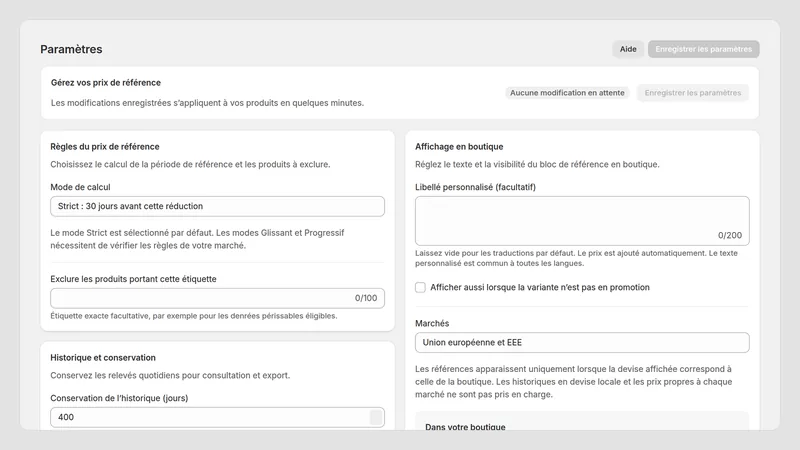Click the Exclure les produits portant cette étiquette label
The width and height of the screenshot is (800, 450).
coord(133,279)
